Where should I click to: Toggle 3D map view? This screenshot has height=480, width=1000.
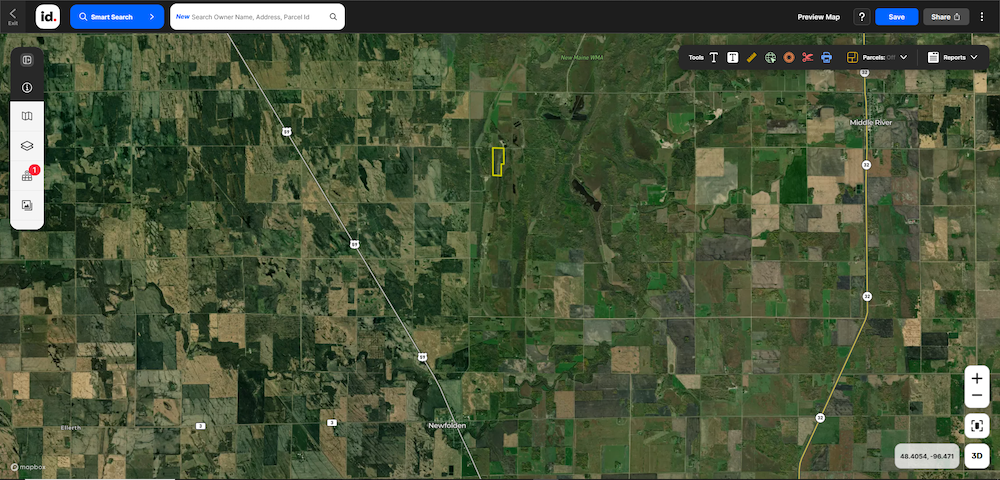[977, 456]
